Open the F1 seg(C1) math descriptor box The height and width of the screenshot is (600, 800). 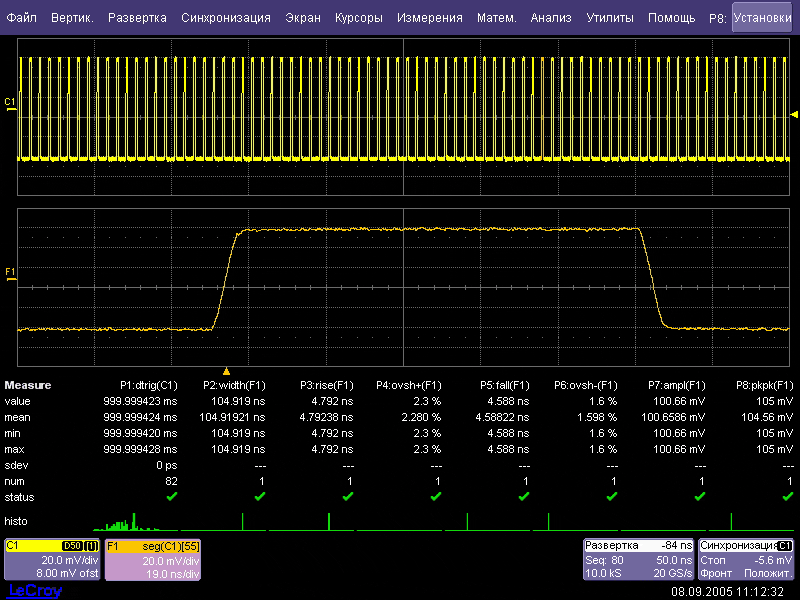click(x=152, y=560)
